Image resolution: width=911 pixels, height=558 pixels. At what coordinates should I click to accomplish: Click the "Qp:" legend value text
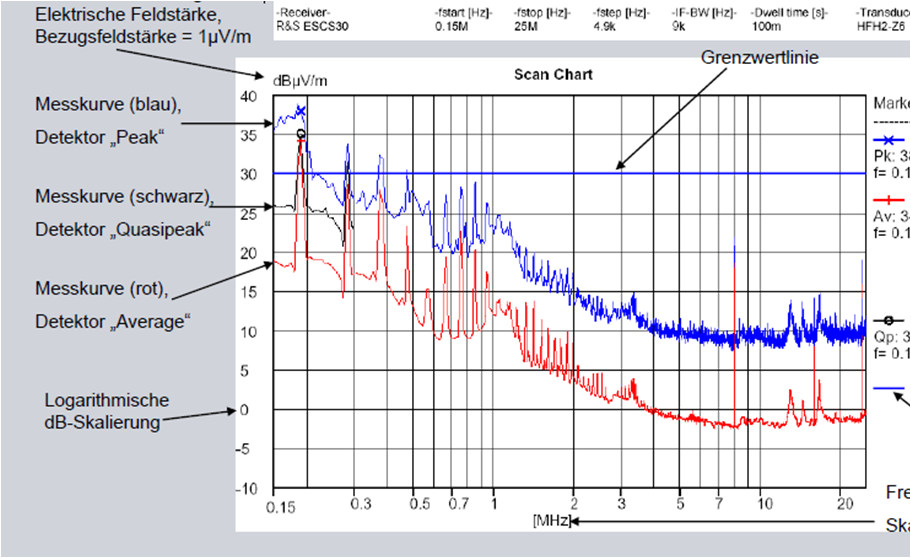coord(892,337)
